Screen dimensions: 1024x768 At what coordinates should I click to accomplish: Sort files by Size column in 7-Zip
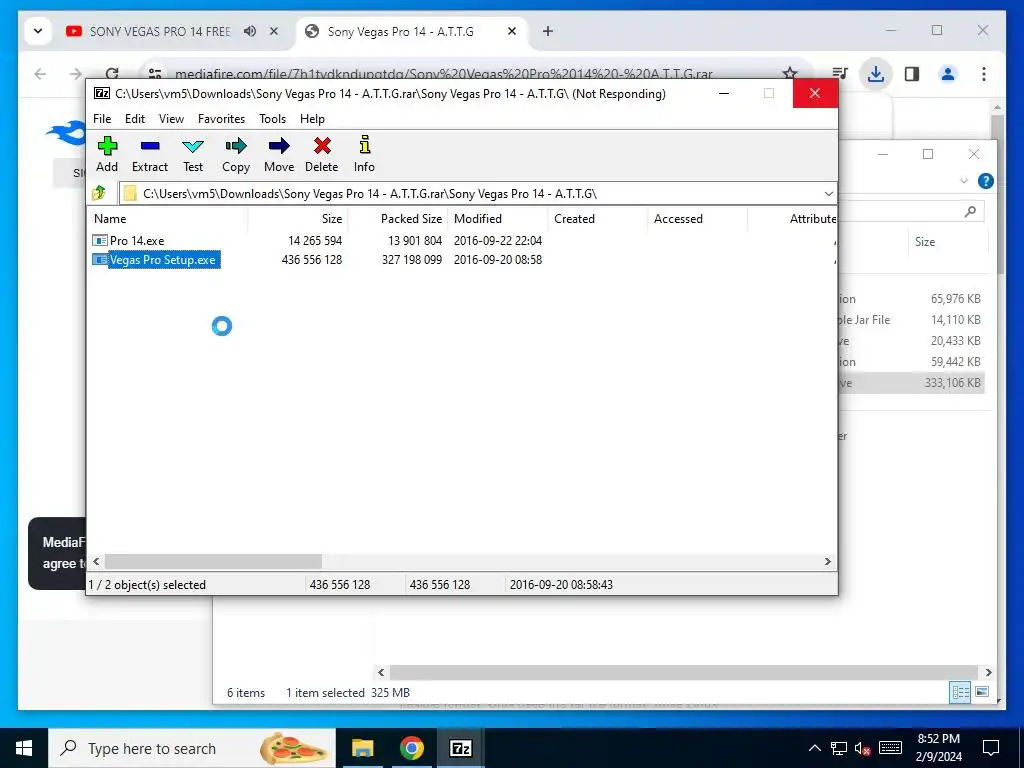point(298,219)
